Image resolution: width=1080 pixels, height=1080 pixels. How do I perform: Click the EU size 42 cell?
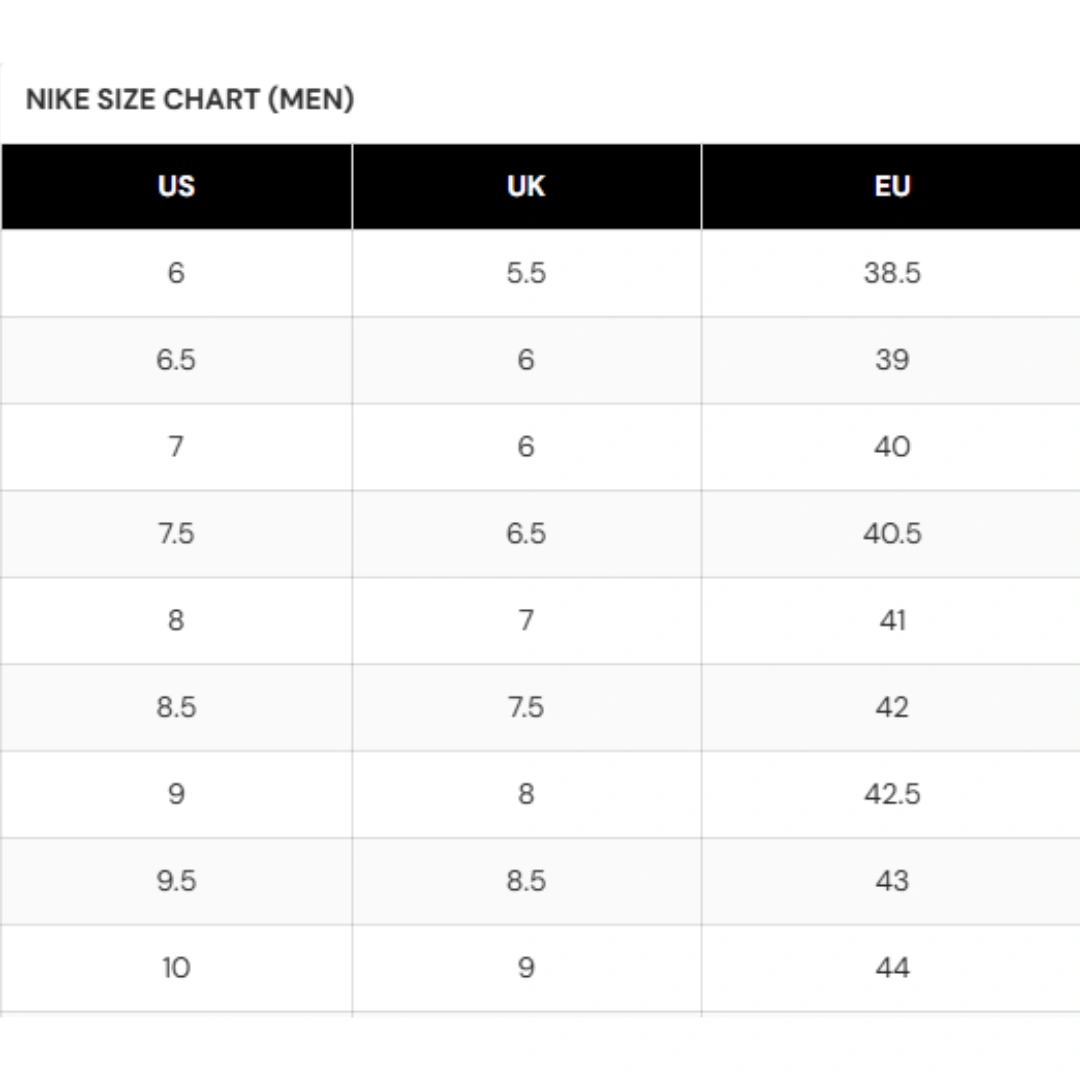(x=892, y=707)
